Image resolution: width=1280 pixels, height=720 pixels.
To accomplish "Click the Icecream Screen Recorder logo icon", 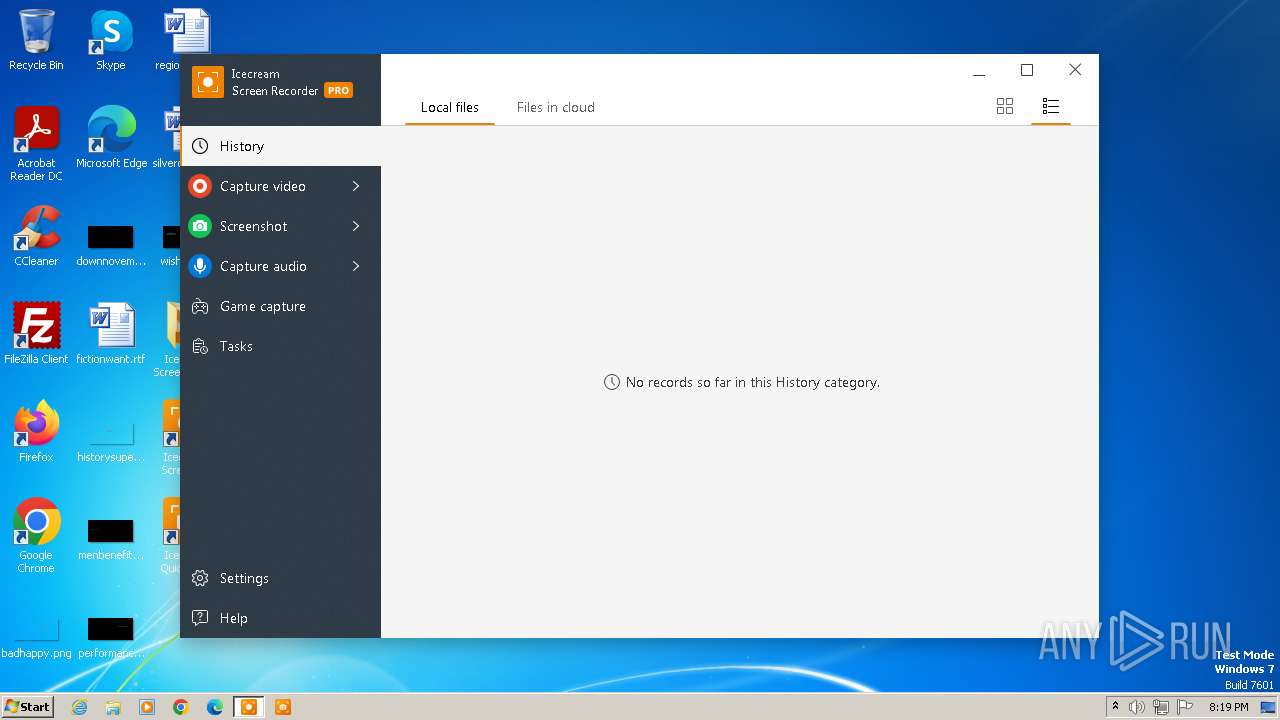I will pos(208,82).
